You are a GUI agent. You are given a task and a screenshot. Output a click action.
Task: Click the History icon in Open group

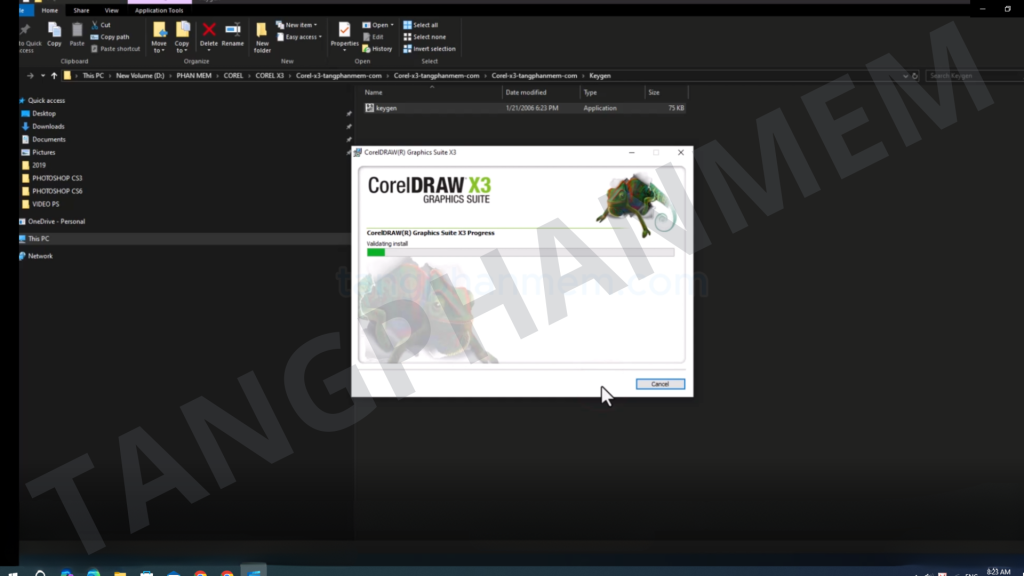pyautogui.click(x=366, y=48)
